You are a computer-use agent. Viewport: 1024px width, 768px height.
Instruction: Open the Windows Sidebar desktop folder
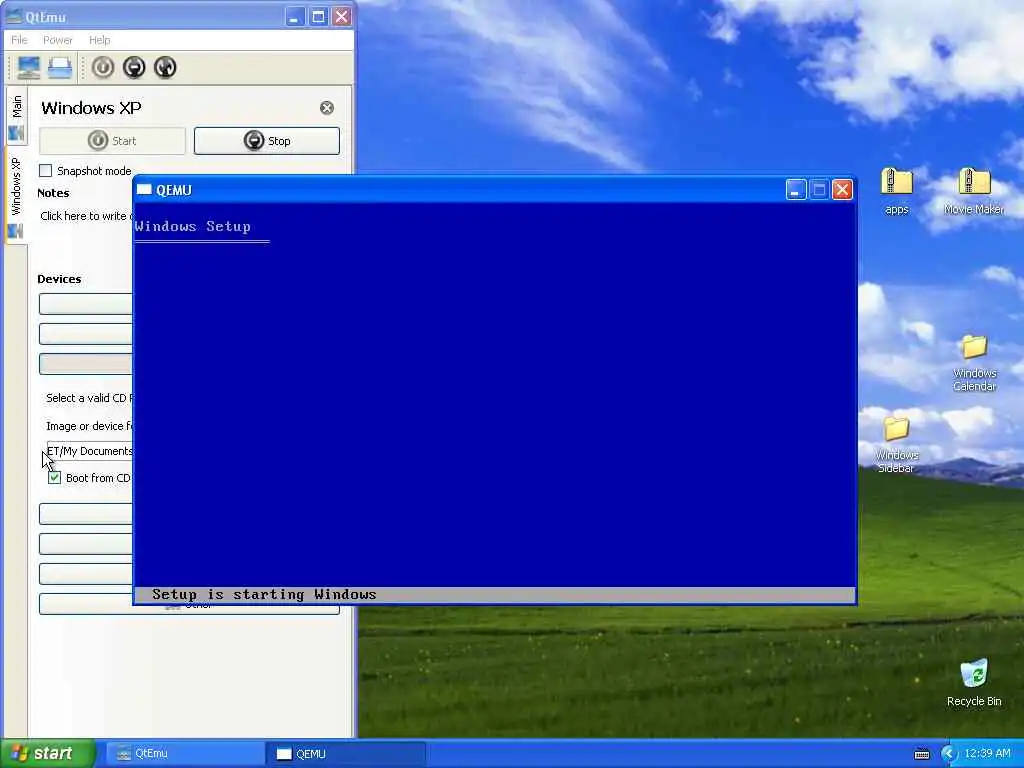pos(896,445)
